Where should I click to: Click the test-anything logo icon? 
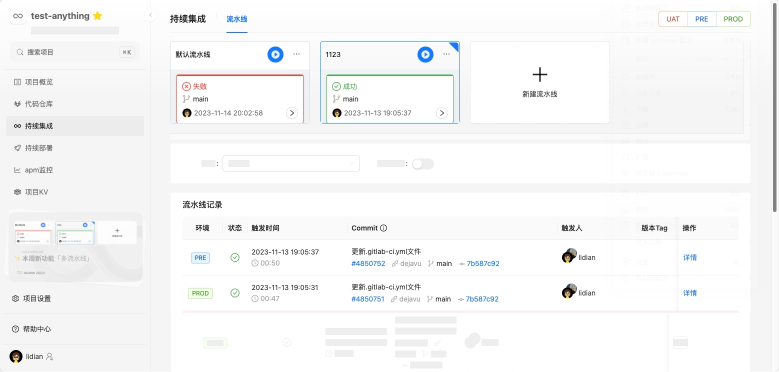click(18, 16)
